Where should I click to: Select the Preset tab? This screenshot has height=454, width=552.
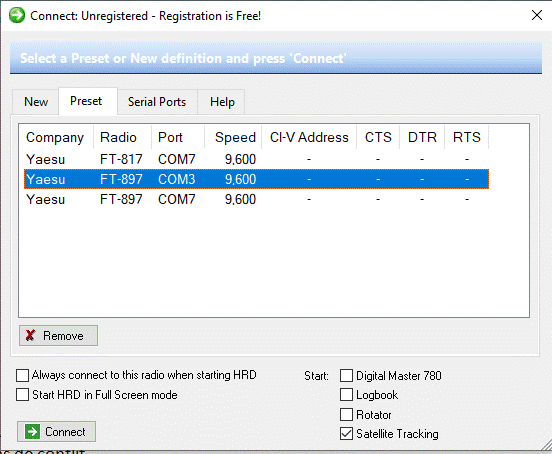(86, 101)
